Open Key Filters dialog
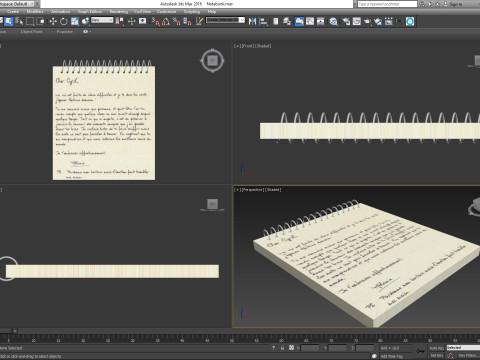480x360 pixels. pyautogui.click(x=468, y=356)
